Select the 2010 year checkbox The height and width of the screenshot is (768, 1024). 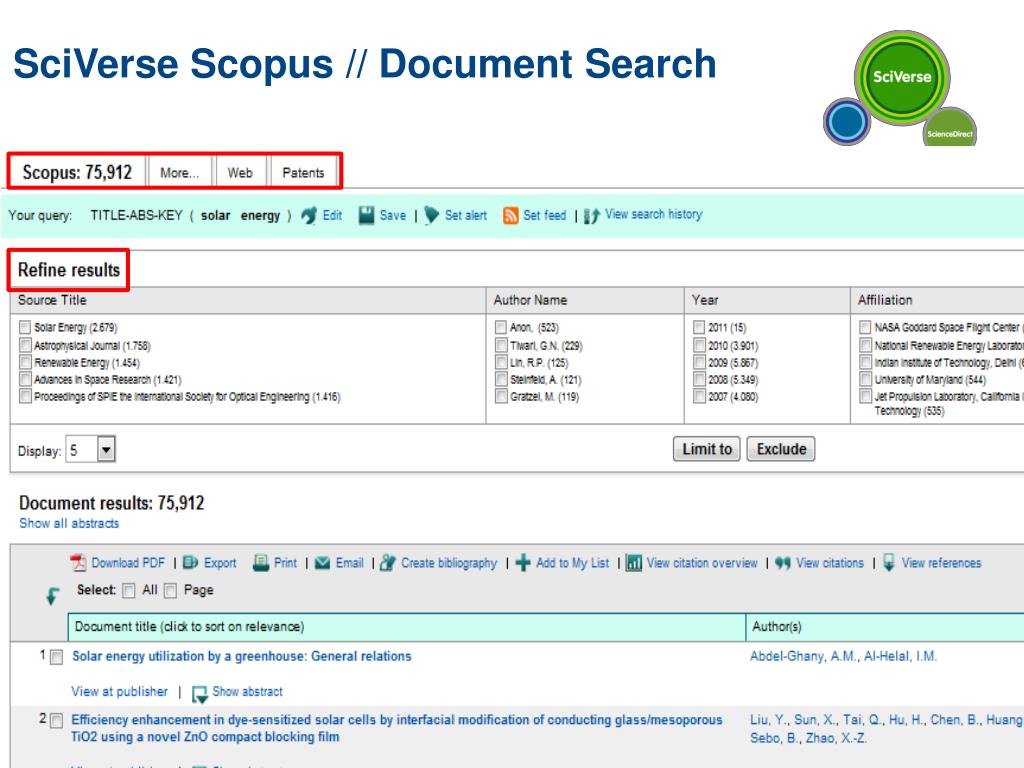click(x=699, y=345)
